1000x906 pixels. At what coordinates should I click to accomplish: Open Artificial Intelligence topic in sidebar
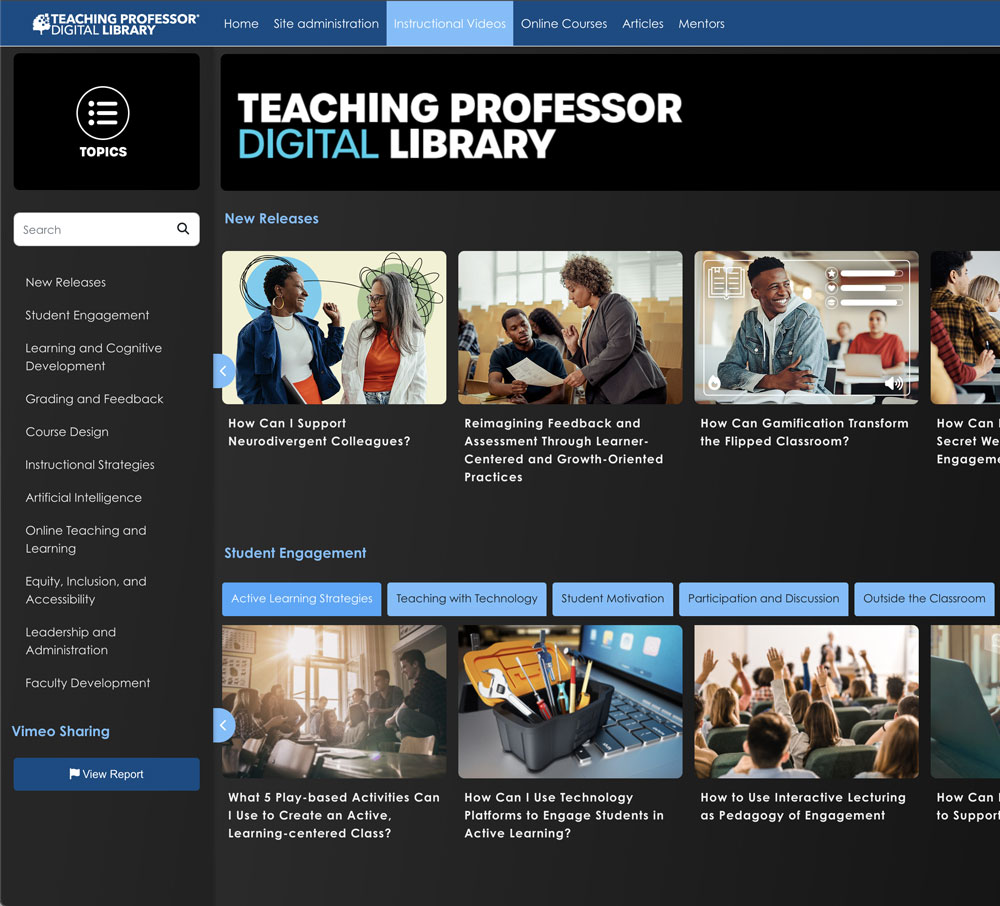83,498
